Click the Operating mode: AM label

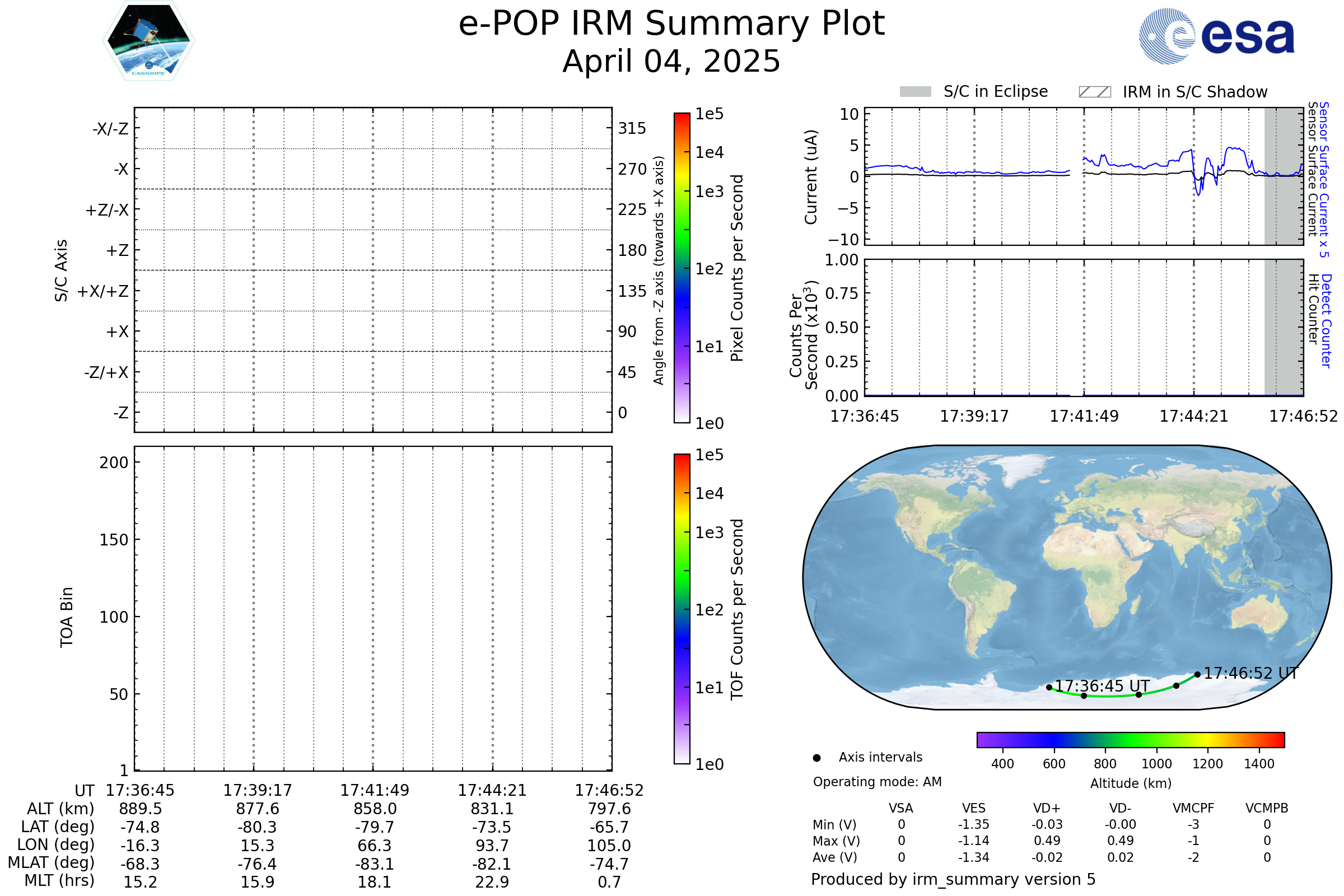[877, 782]
